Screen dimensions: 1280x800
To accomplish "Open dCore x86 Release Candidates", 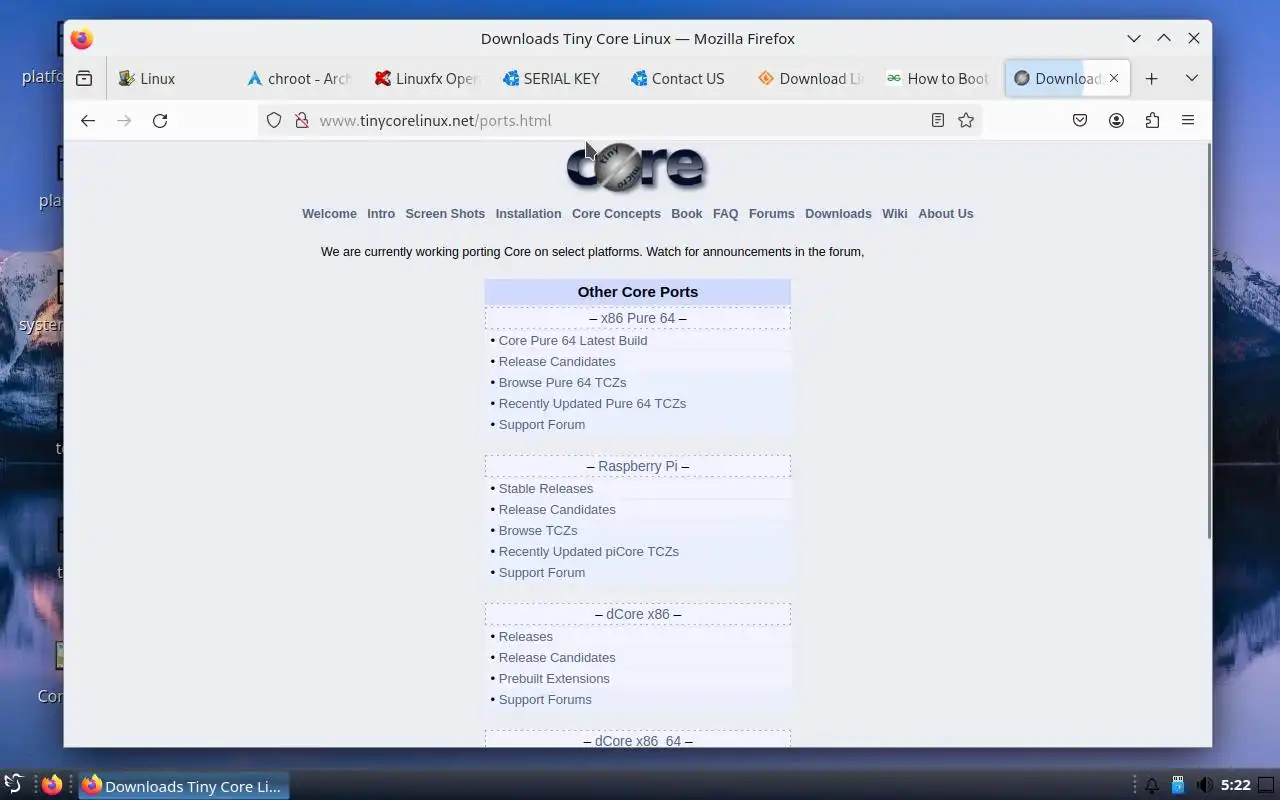I will (x=557, y=658).
